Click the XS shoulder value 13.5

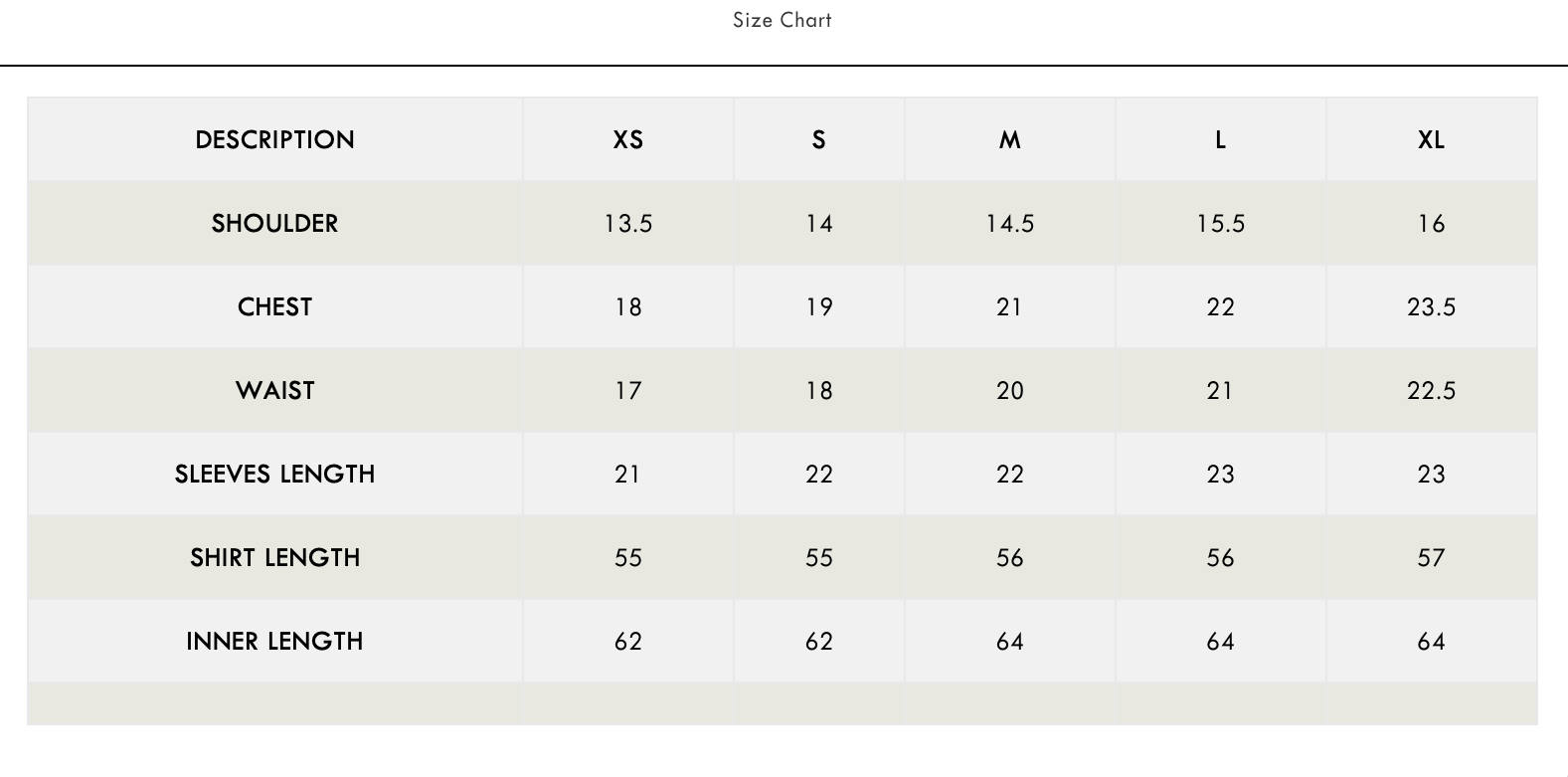coord(627,223)
